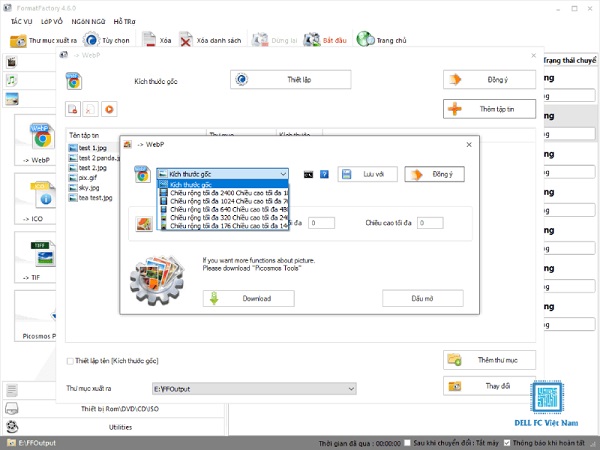Click the black command icon beside dropdown

pyautogui.click(x=308, y=175)
